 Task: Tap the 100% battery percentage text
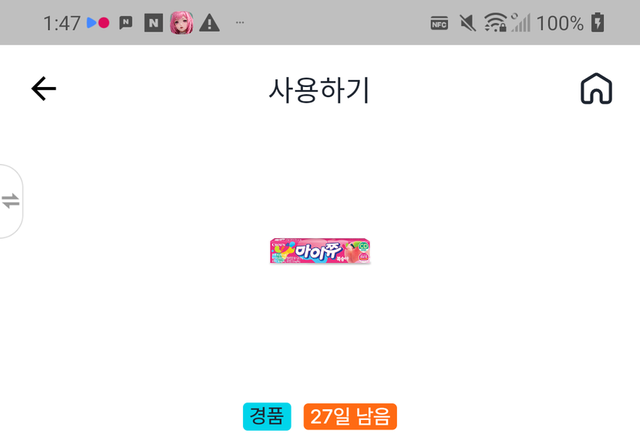[560, 23]
